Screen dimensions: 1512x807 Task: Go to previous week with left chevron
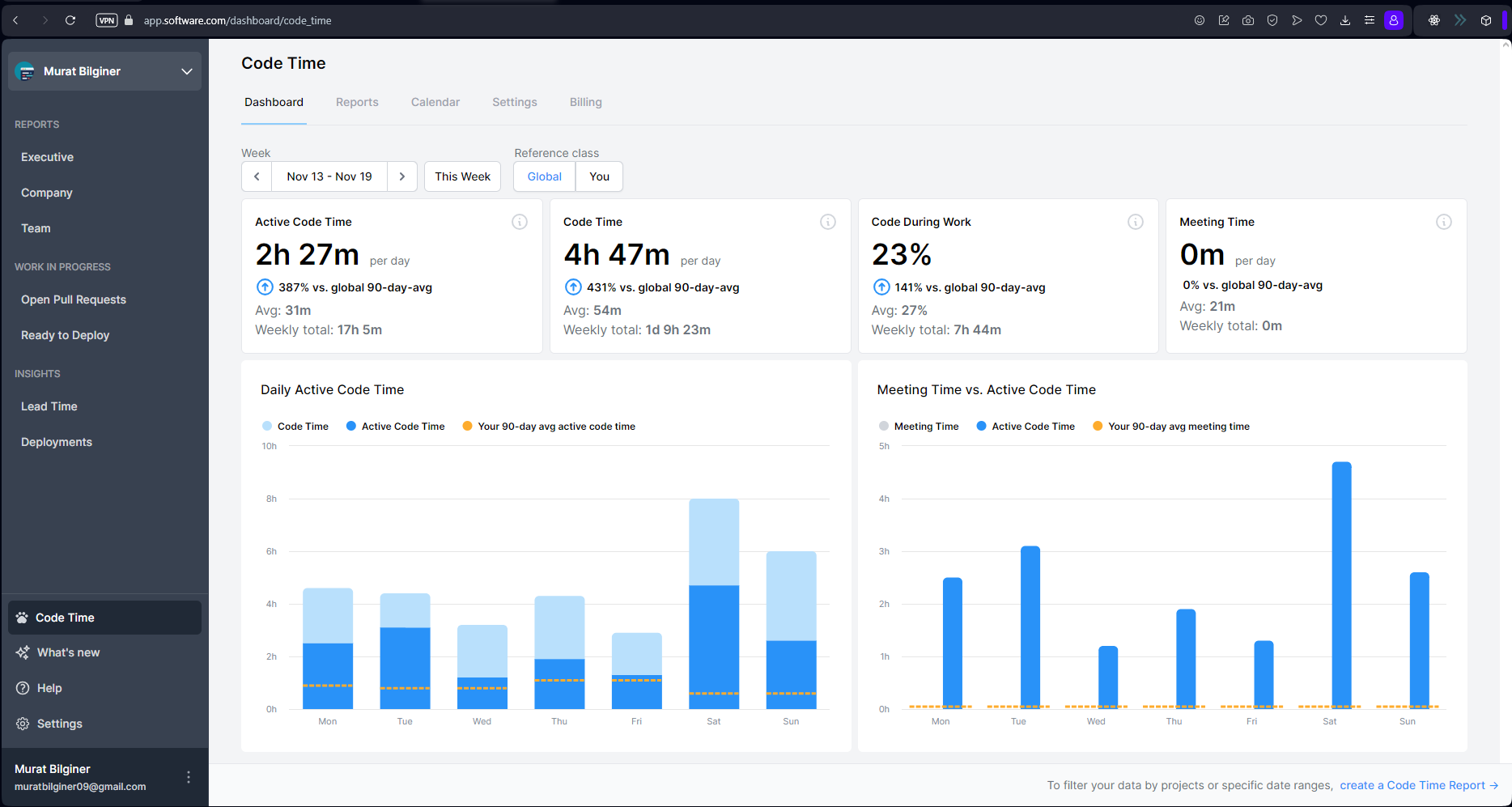(x=257, y=176)
